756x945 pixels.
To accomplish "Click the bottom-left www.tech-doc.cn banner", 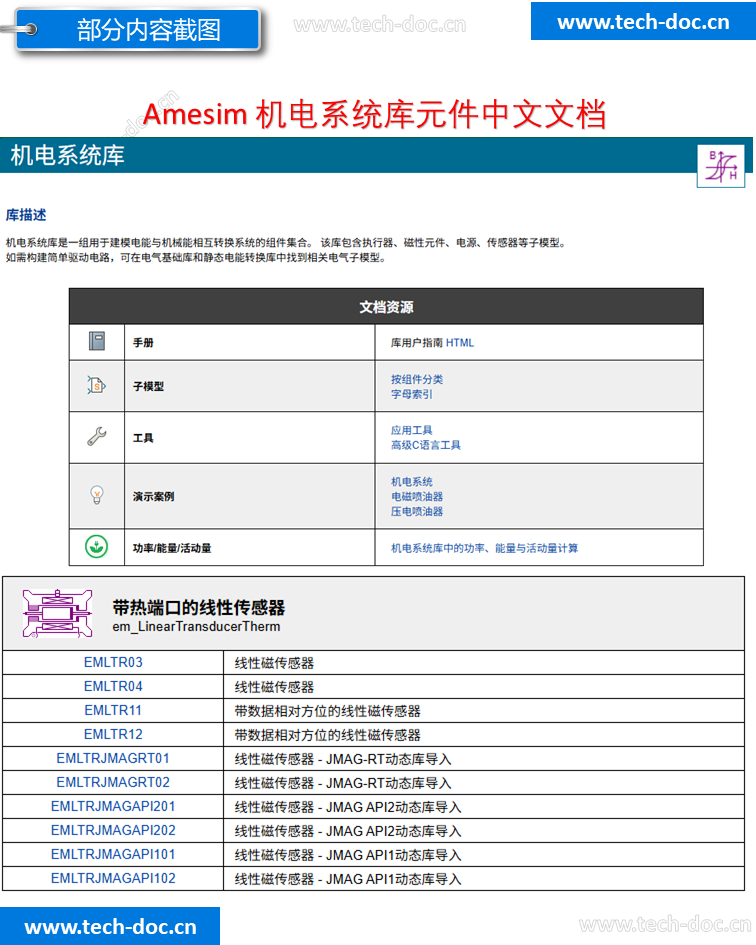I will (110, 926).
